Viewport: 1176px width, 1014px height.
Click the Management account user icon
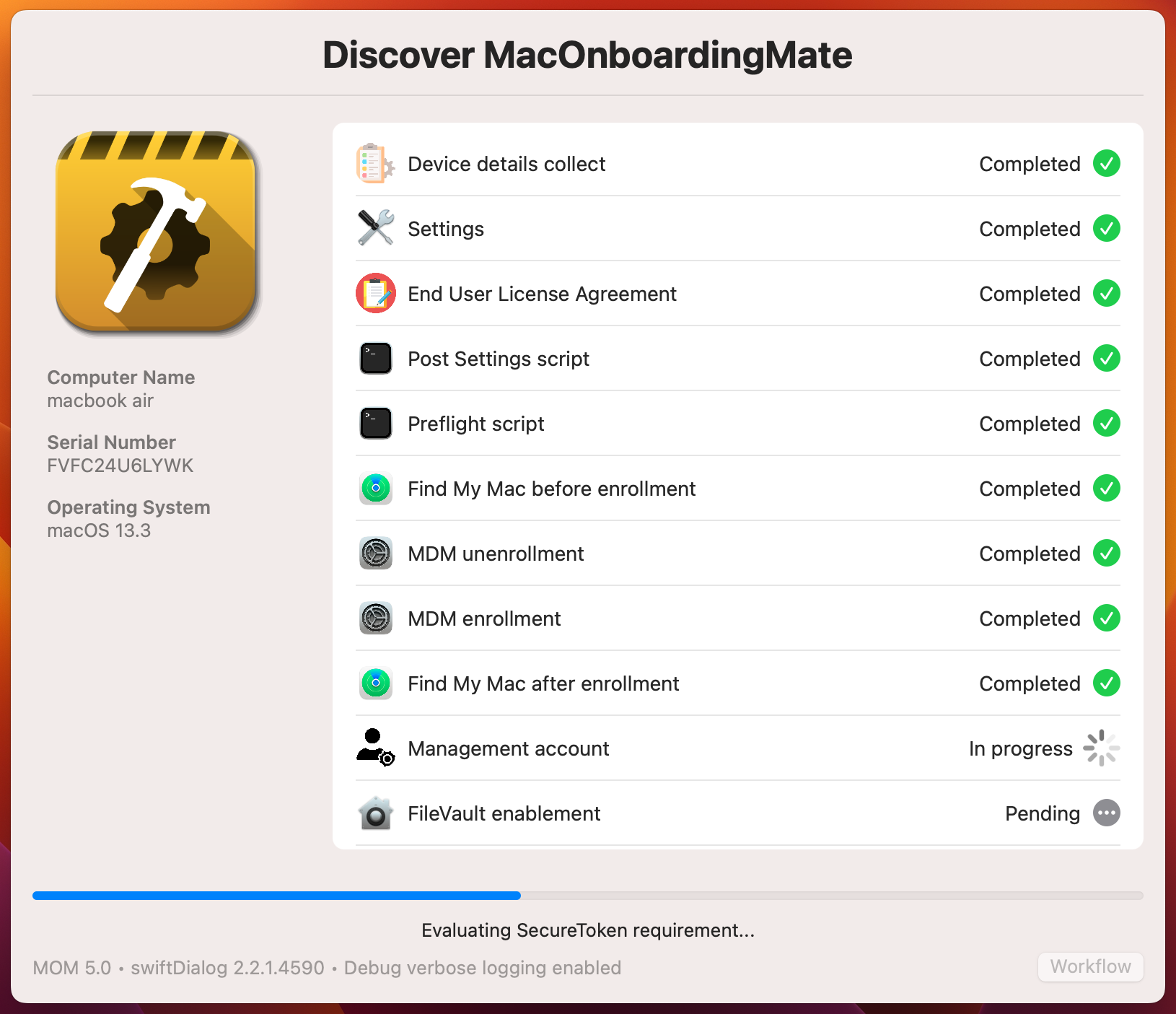[374, 748]
